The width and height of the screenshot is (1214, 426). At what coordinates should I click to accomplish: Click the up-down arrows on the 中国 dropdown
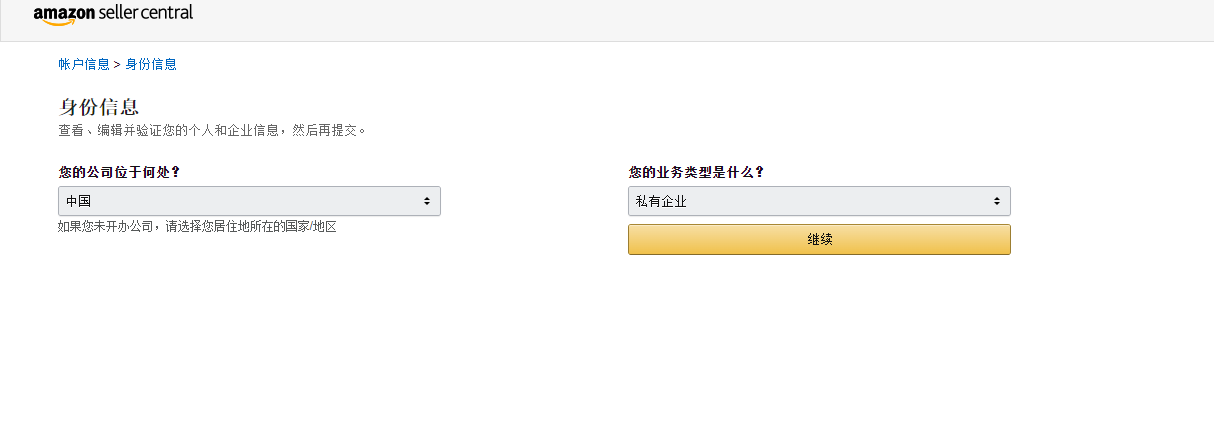(427, 201)
